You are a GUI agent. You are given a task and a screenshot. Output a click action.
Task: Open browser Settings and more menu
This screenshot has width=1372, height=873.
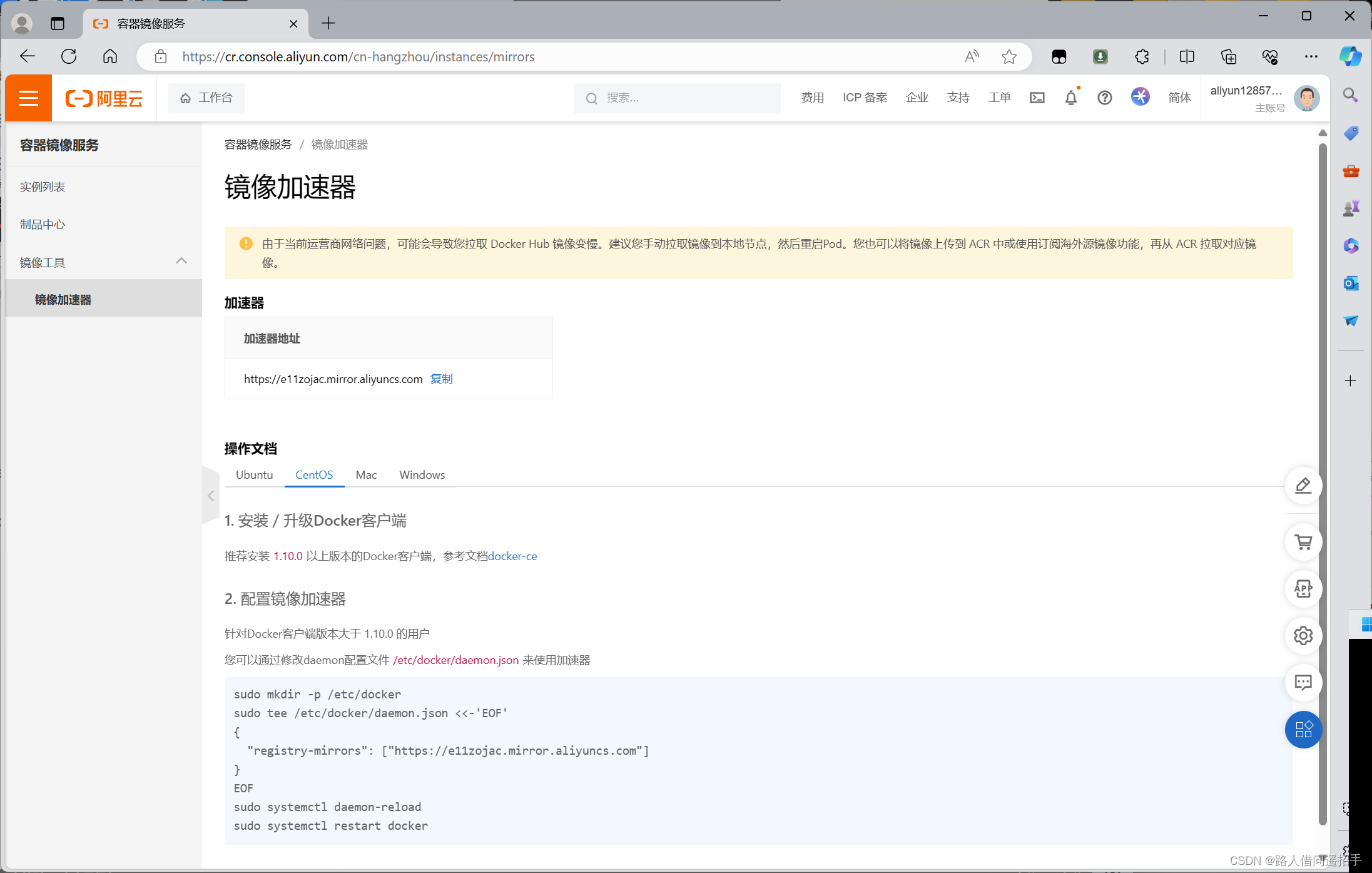[x=1311, y=57]
